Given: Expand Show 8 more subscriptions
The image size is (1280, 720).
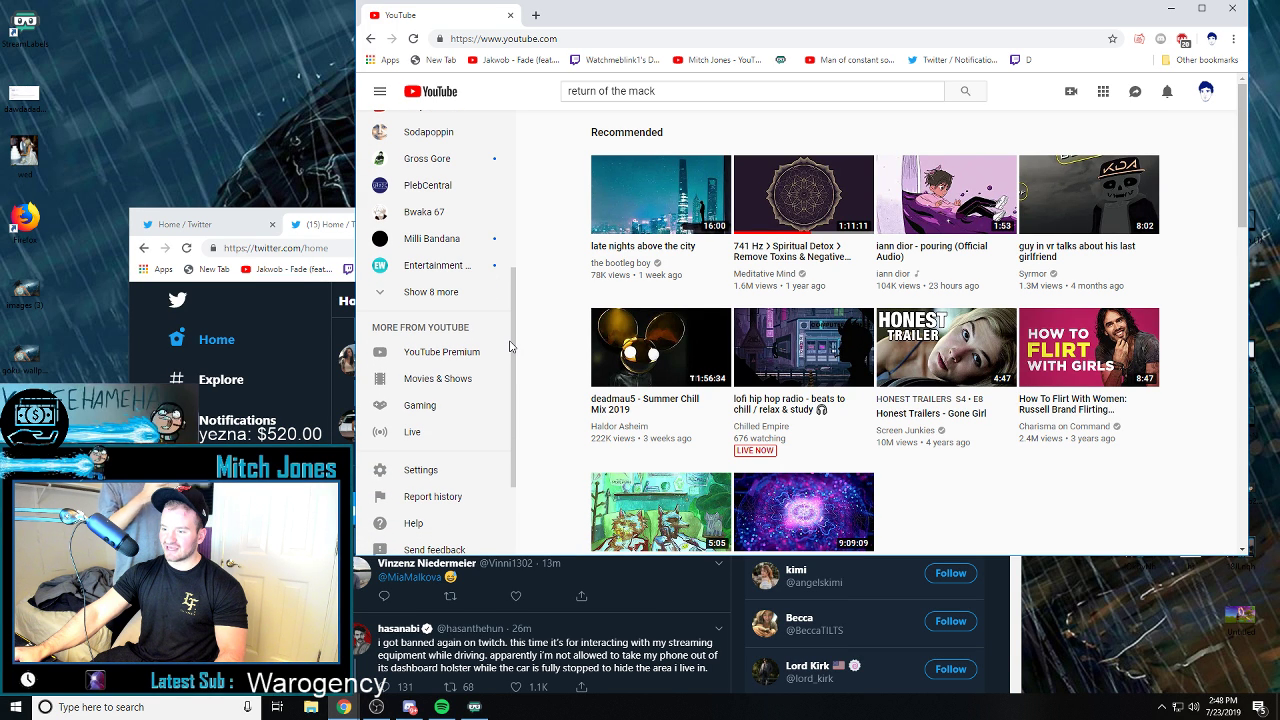Looking at the screenshot, I should click(x=431, y=292).
